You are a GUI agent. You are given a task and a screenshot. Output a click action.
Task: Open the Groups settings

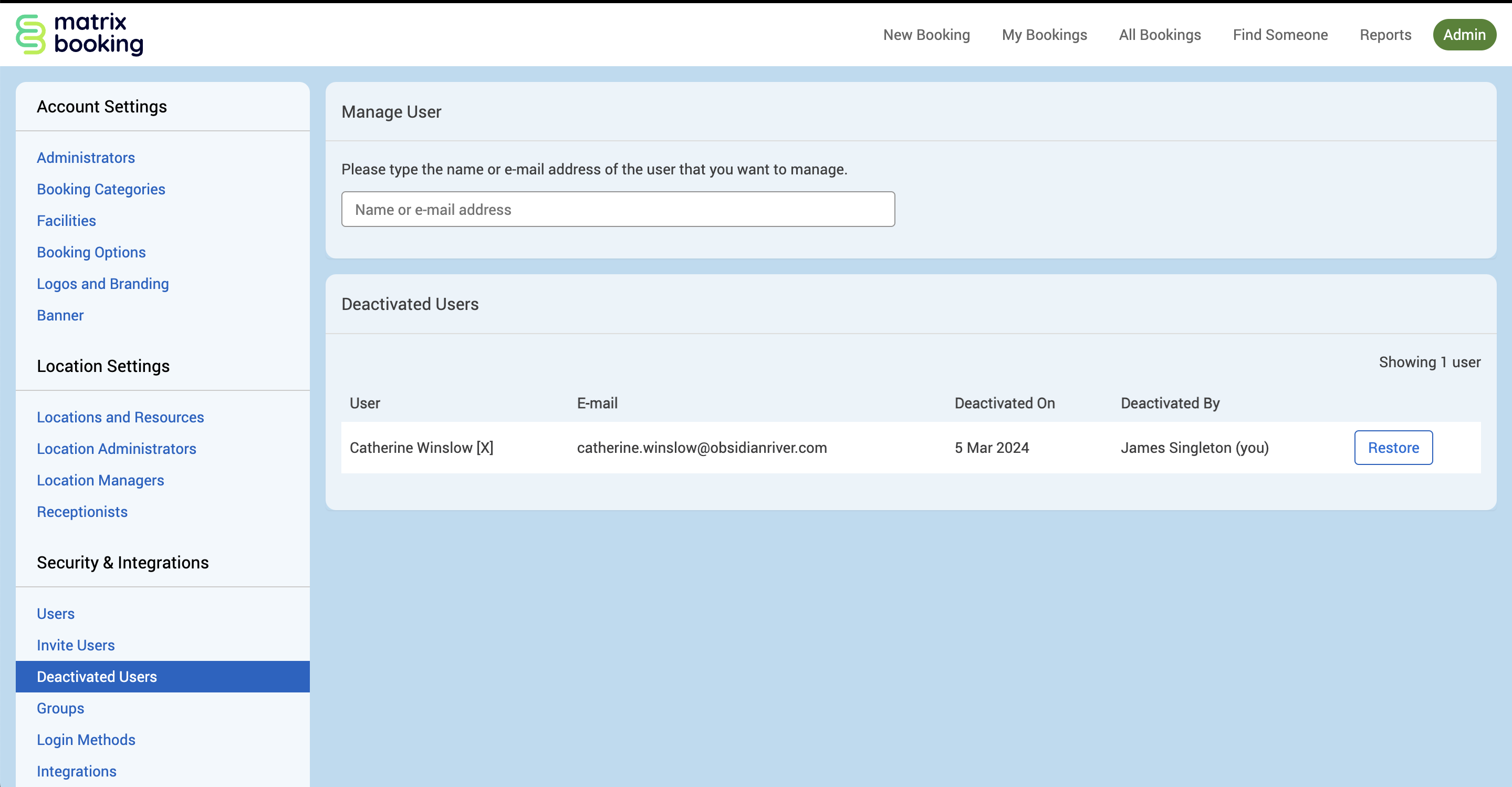(60, 708)
